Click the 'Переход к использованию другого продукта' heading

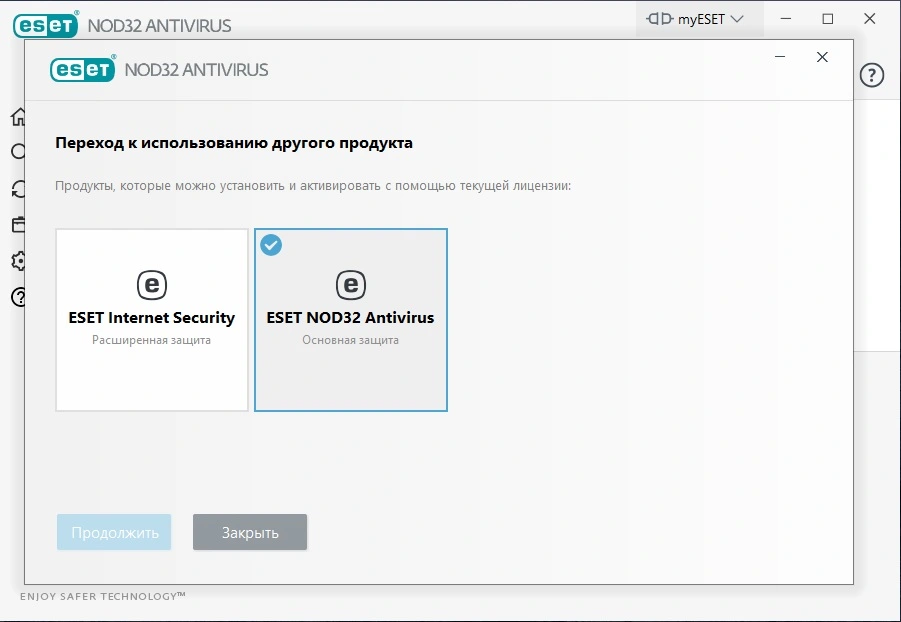coord(234,143)
